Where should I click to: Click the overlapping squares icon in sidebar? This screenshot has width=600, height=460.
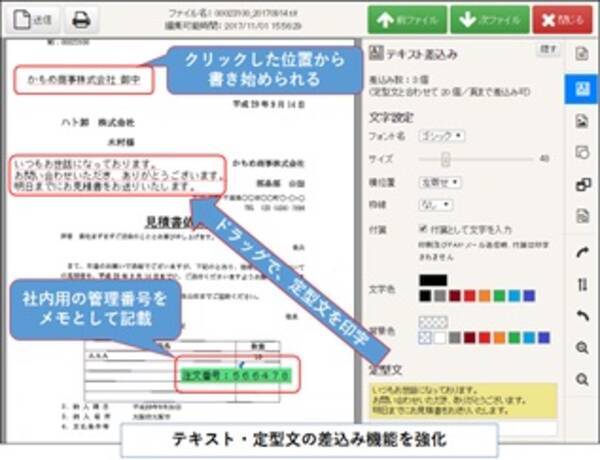[x=583, y=185]
